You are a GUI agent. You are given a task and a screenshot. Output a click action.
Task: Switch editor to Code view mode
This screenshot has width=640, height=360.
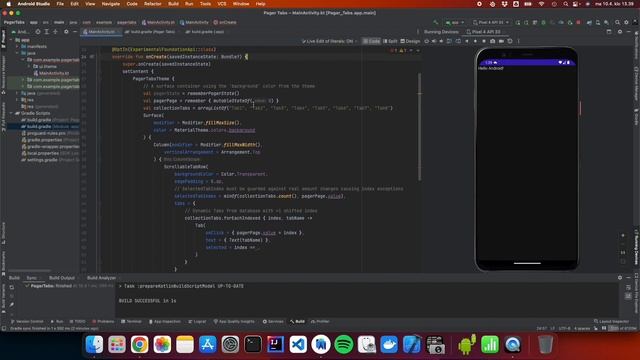[371, 41]
